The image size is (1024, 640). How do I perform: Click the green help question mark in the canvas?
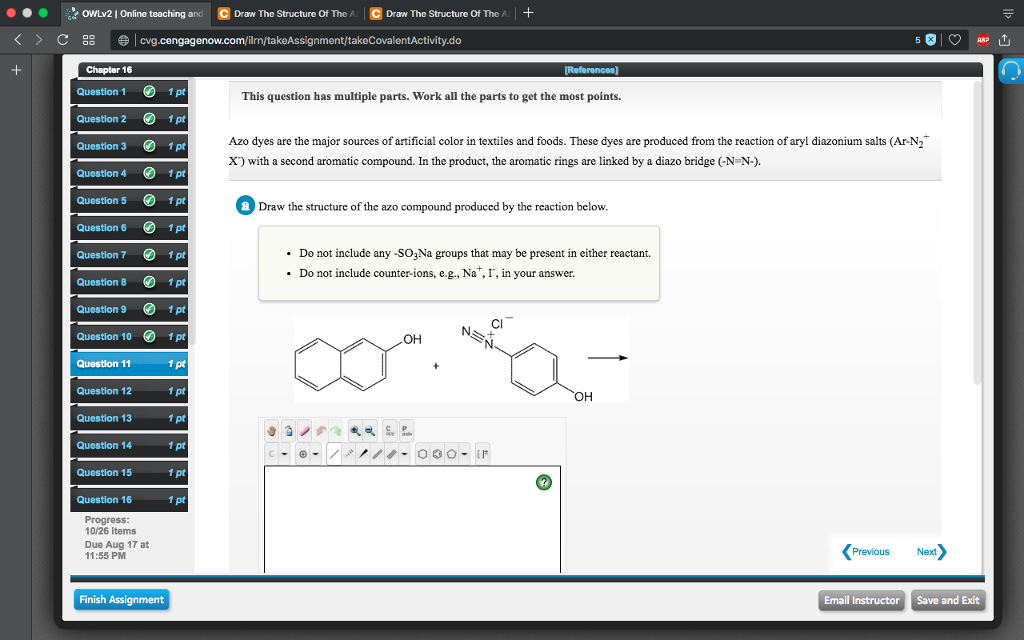click(x=544, y=482)
